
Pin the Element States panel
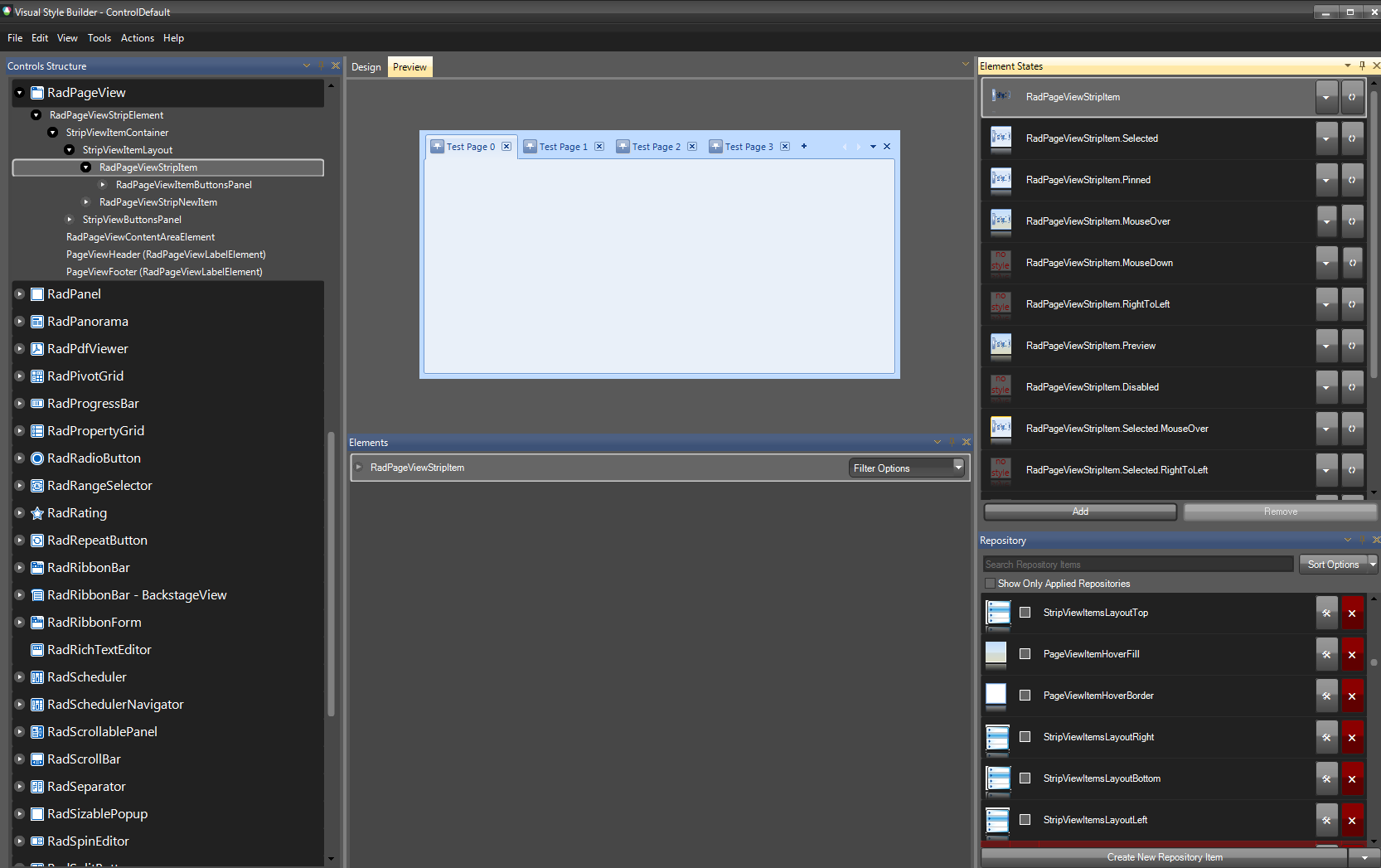[x=1362, y=65]
